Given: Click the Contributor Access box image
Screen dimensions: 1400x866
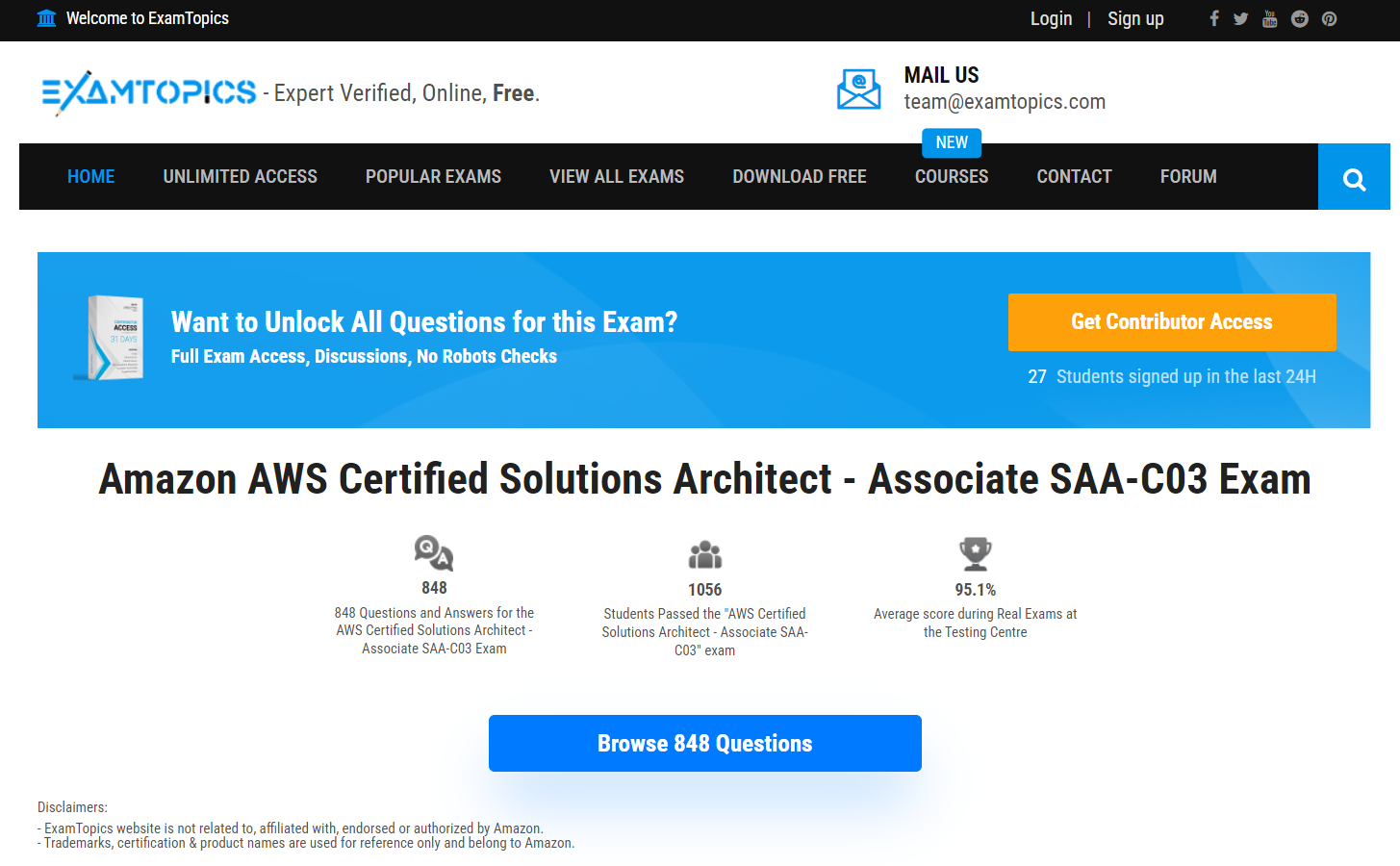Looking at the screenshot, I should 110,338.
